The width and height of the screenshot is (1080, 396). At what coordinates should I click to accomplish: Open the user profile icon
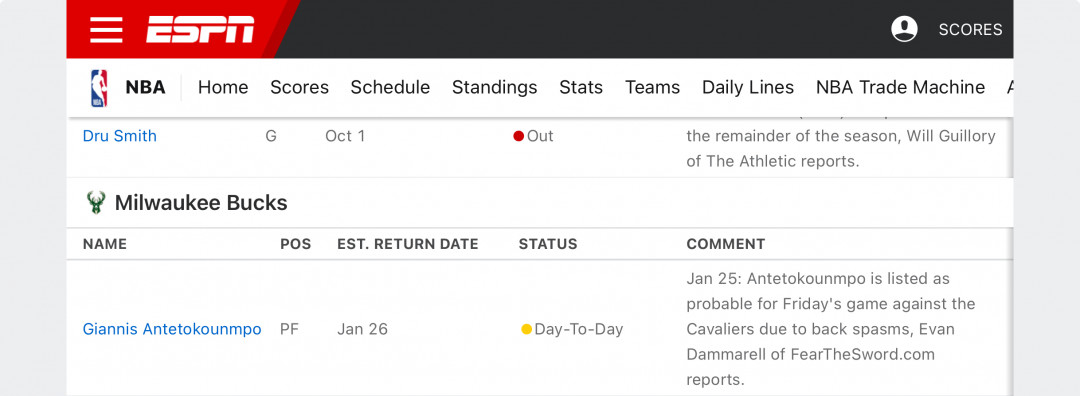click(904, 29)
